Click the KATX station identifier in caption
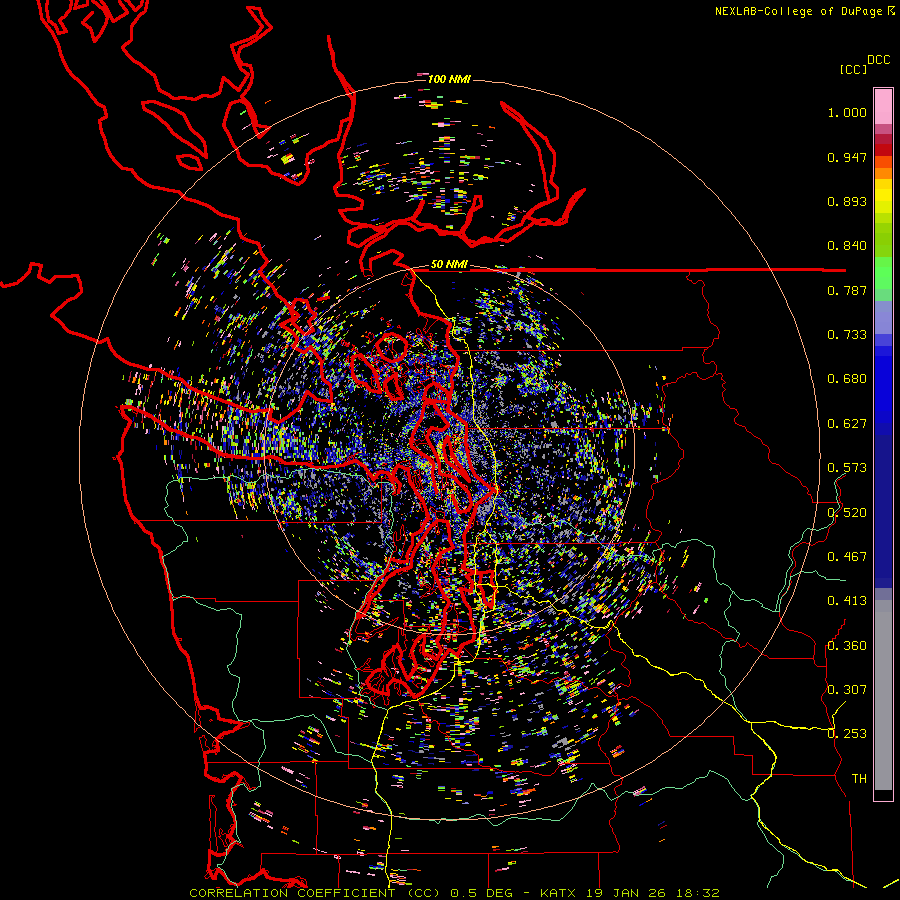900x900 pixels. (559, 893)
